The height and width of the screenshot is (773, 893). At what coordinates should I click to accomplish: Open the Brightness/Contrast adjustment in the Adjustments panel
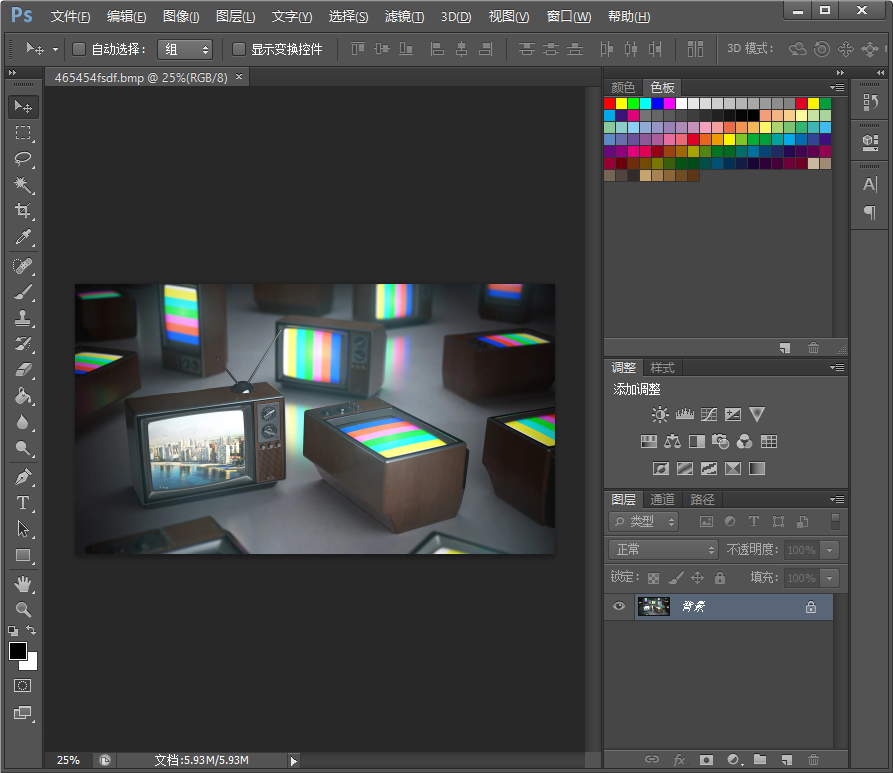click(x=659, y=413)
